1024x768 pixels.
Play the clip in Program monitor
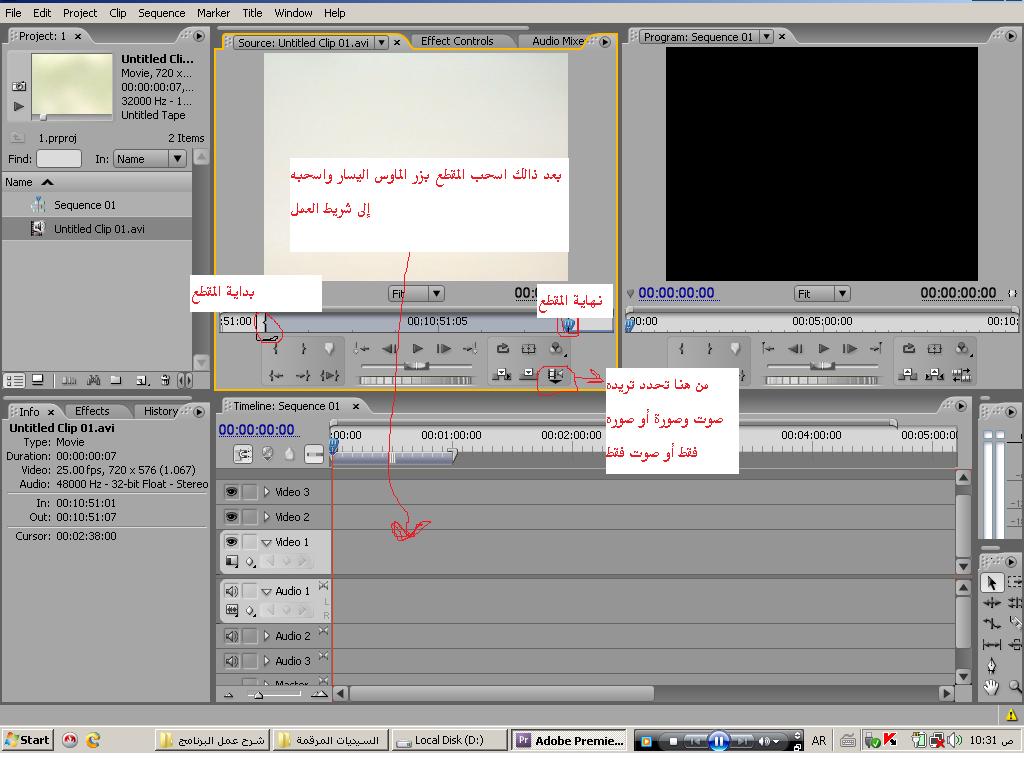click(x=823, y=349)
